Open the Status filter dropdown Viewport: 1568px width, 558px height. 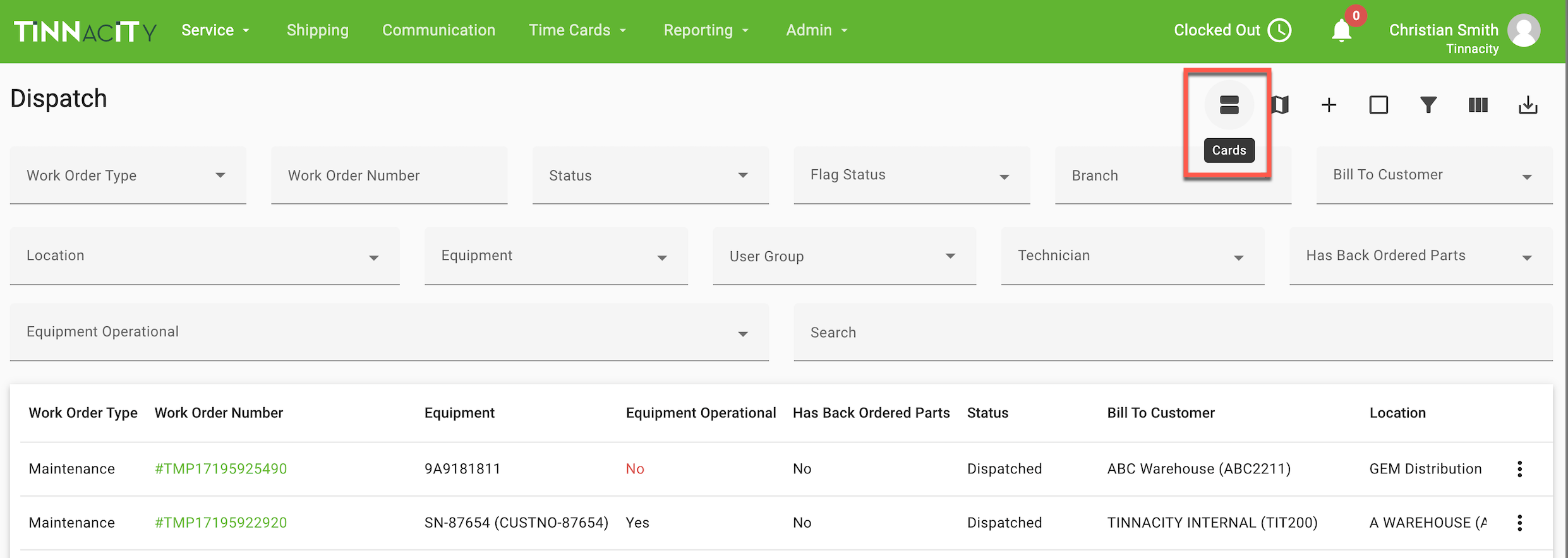(x=651, y=175)
